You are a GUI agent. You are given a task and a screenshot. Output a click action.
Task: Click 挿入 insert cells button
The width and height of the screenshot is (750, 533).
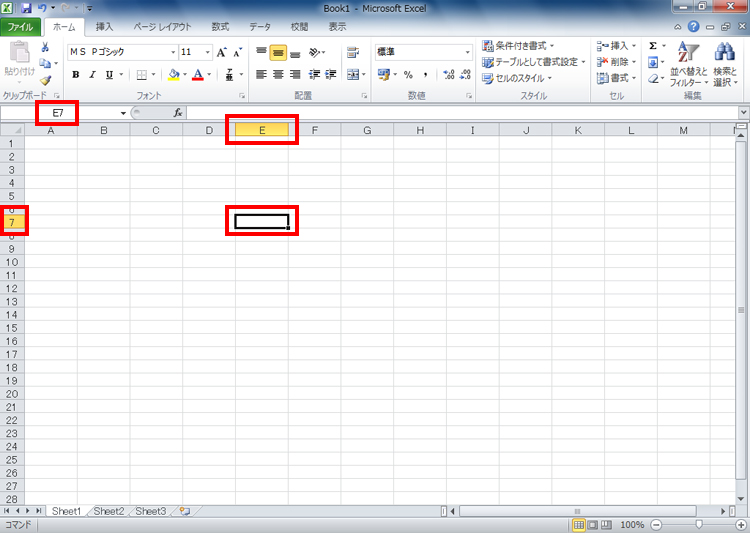click(616, 46)
